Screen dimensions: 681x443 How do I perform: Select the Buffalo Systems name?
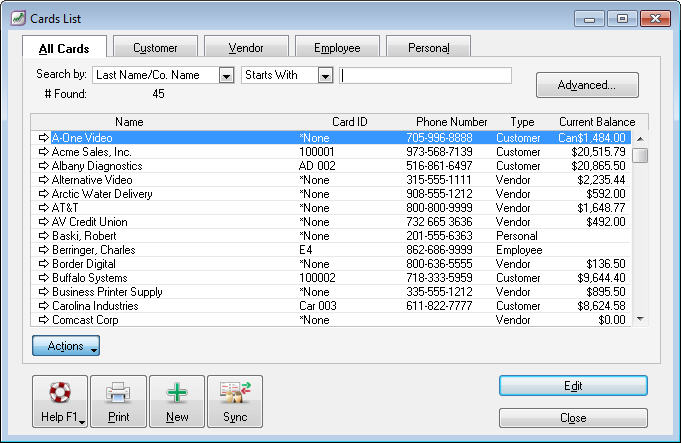[x=90, y=278]
